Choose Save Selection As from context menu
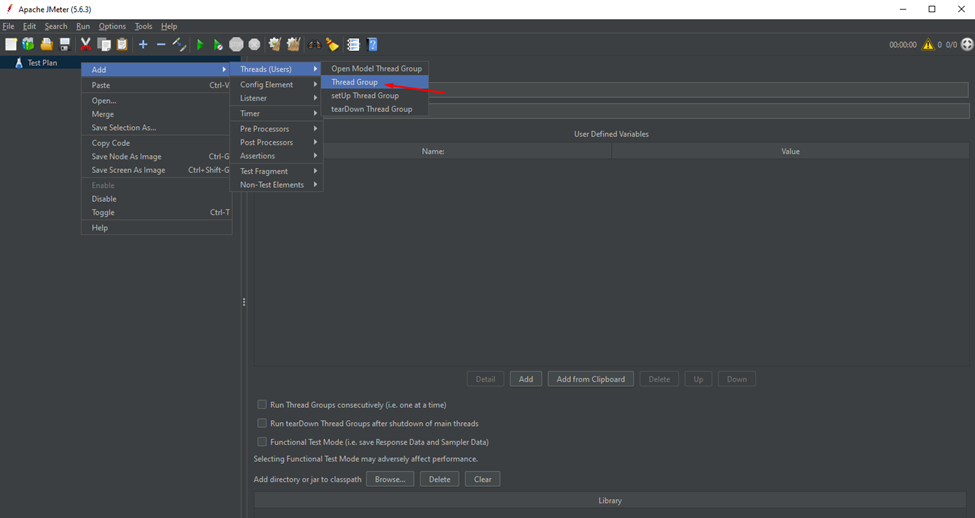The height and width of the screenshot is (518, 975). click(124, 128)
